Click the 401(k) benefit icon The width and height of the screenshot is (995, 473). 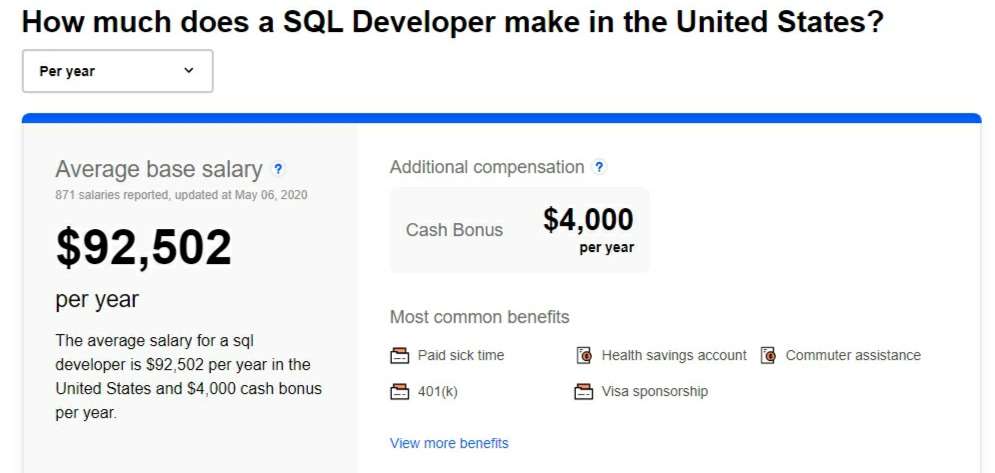pyautogui.click(x=400, y=392)
